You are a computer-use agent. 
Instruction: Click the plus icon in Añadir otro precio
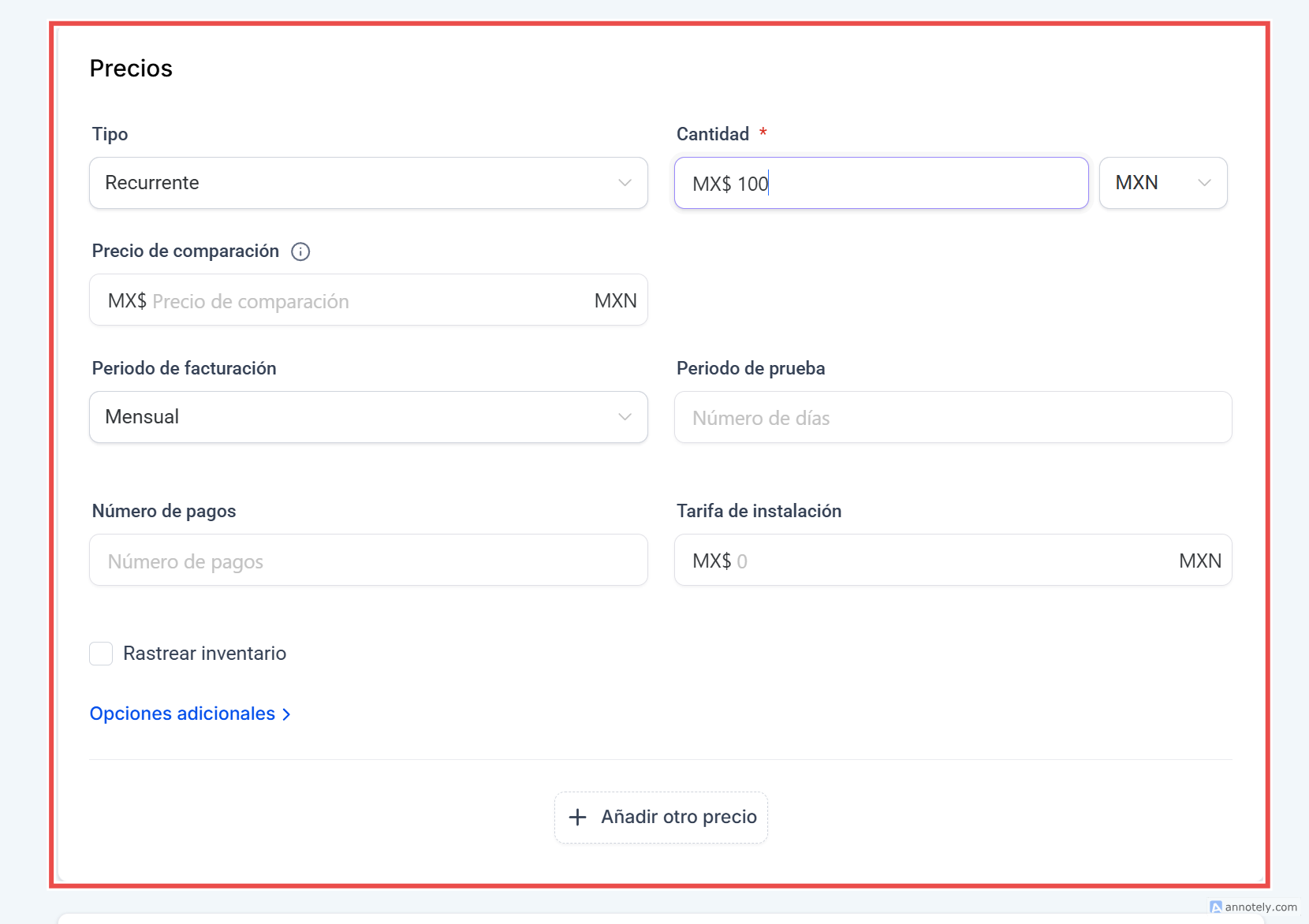[578, 817]
